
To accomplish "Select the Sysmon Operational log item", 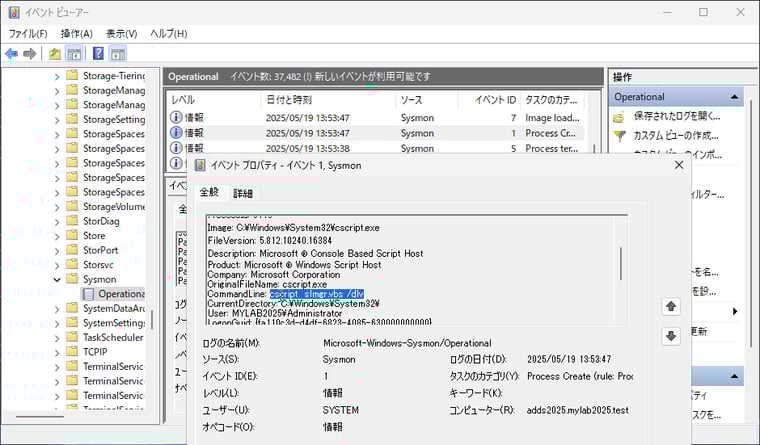I will pyautogui.click(x=120, y=294).
